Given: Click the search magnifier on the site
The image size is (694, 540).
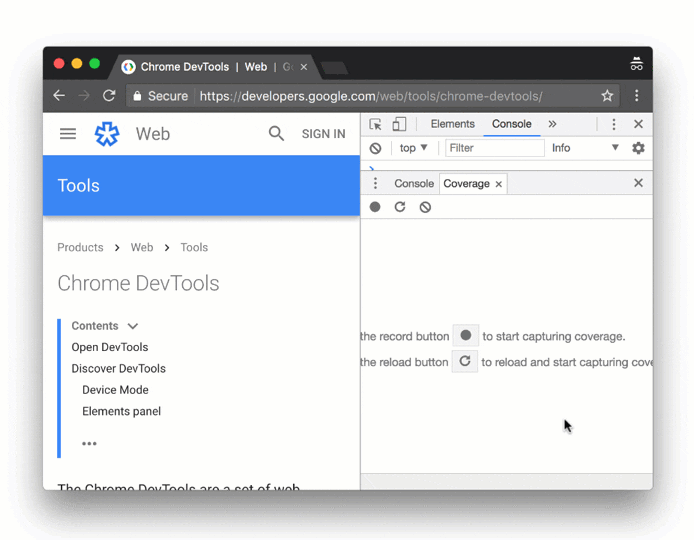Looking at the screenshot, I should [276, 134].
